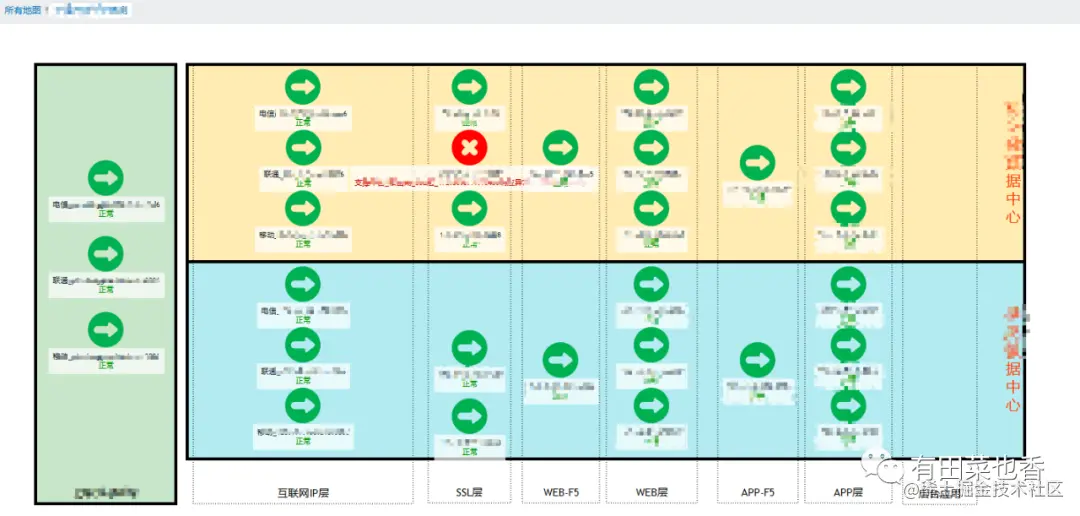Select the APP-F5 icon in yellow data center

click(758, 163)
